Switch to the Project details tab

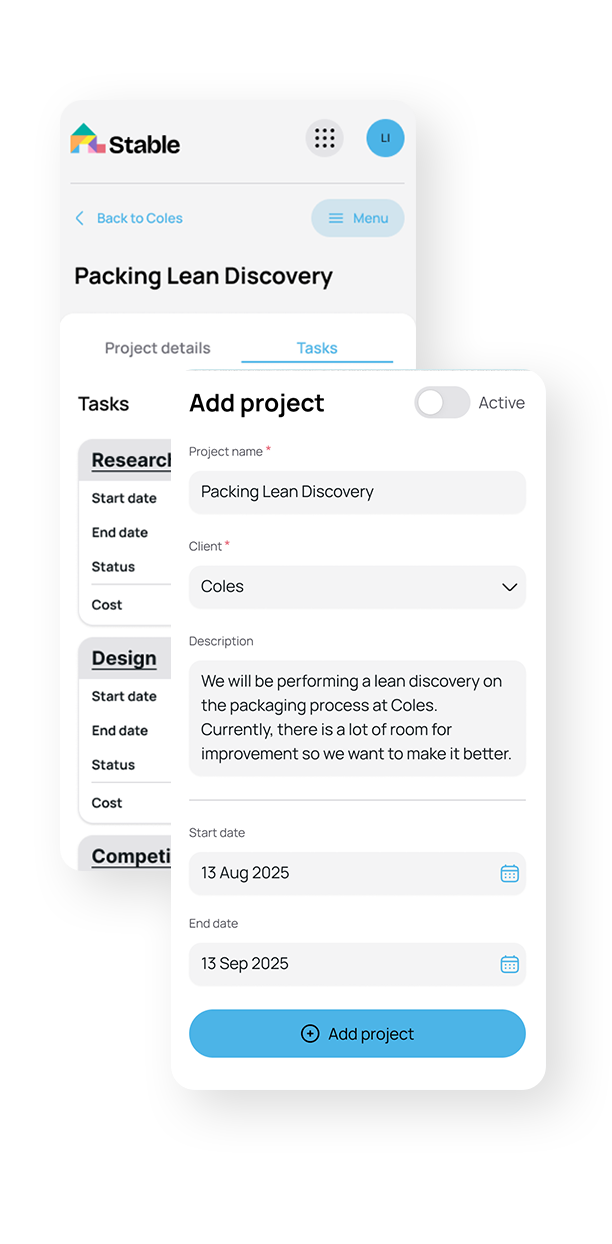click(x=157, y=348)
